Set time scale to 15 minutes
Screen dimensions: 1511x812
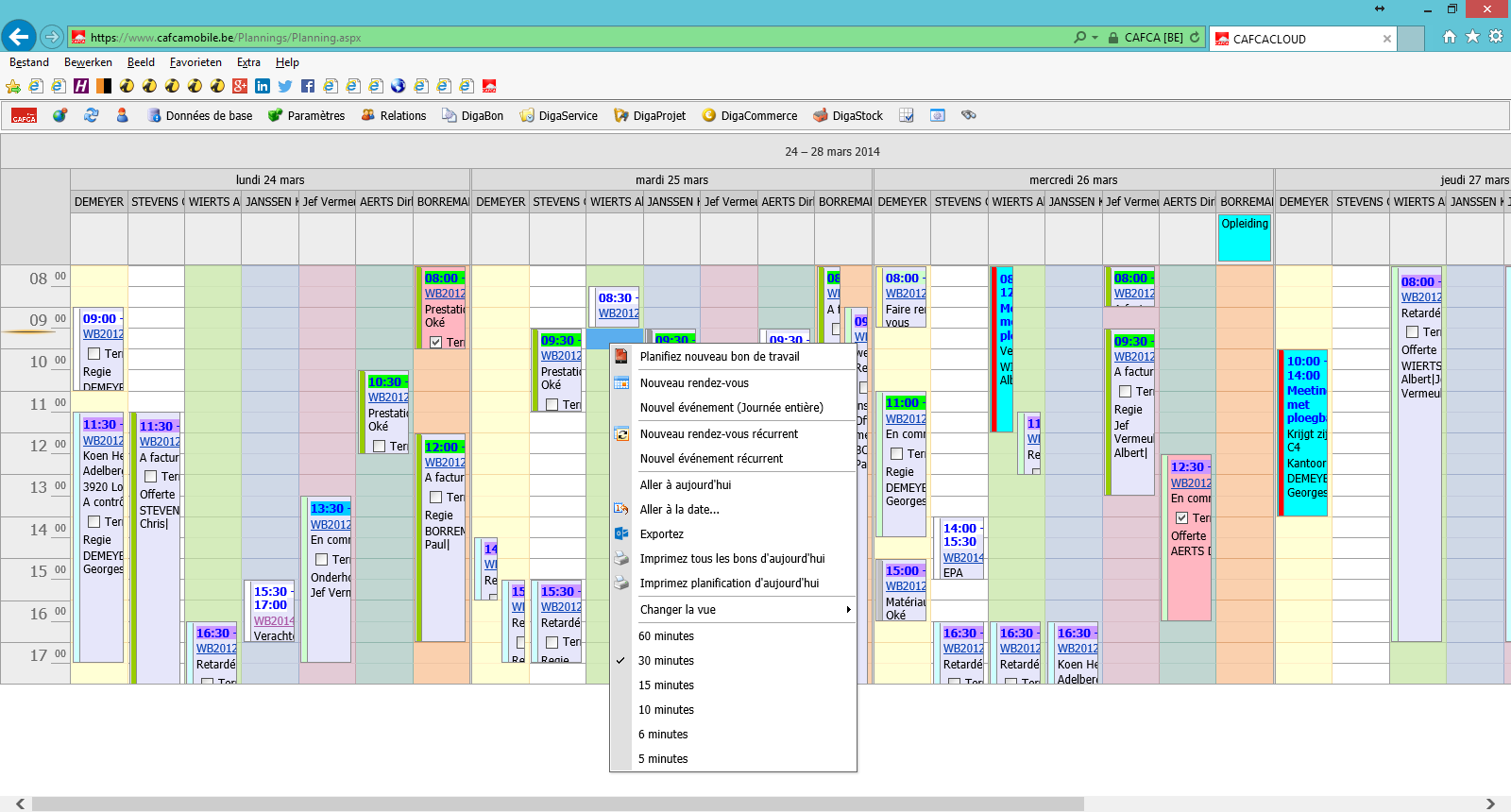(733, 685)
